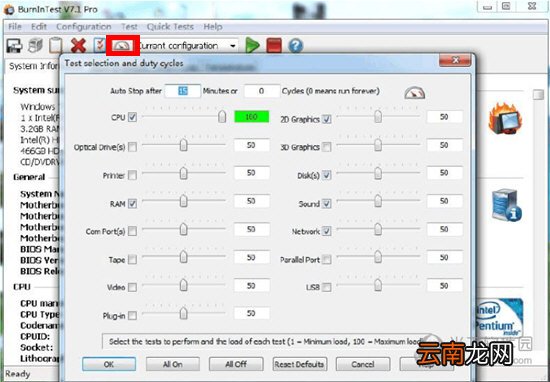Toggle the 2D Graphics test checkbox

pos(327,119)
